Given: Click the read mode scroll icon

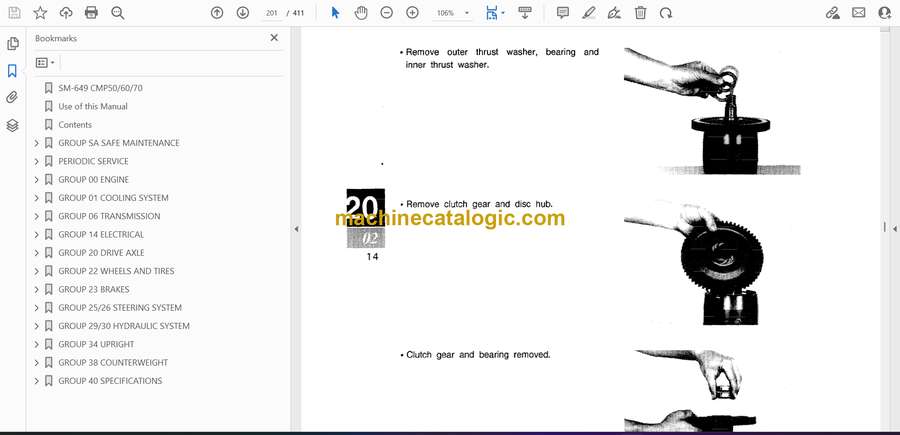Looking at the screenshot, I should coord(525,13).
